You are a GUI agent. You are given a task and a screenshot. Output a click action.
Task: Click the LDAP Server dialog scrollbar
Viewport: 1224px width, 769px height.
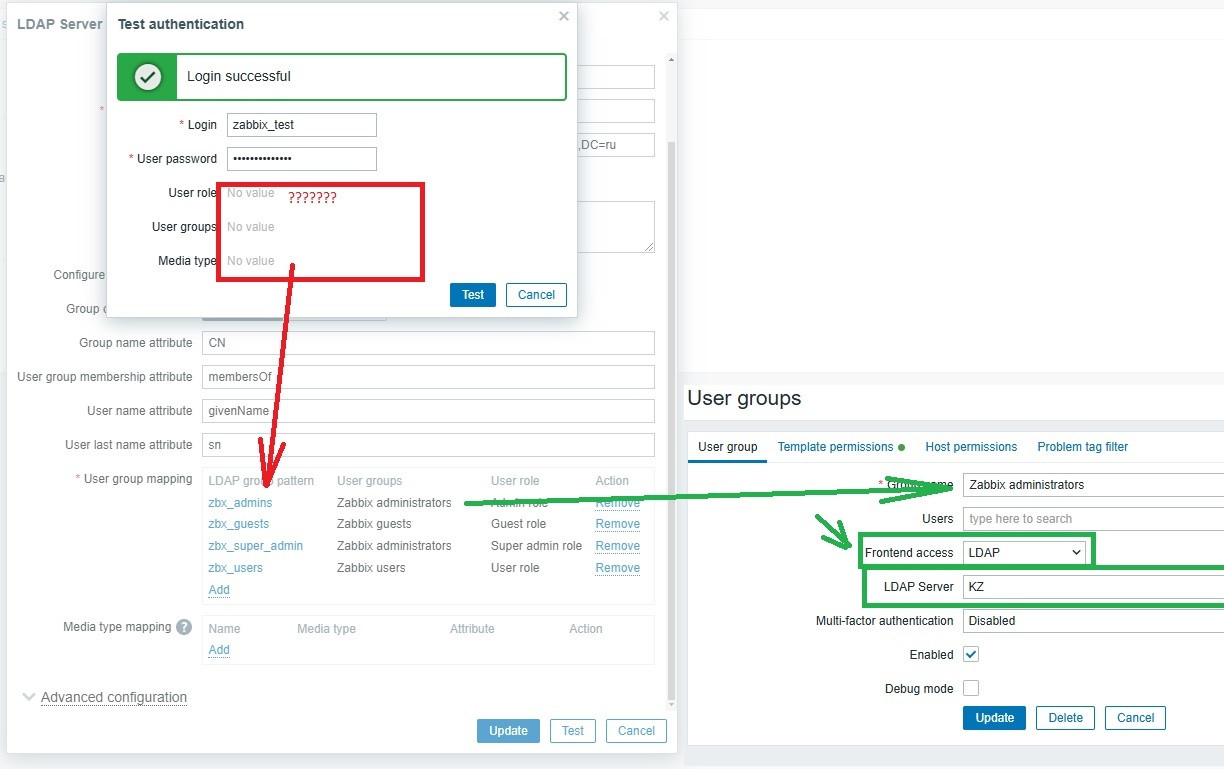[x=671, y=420]
